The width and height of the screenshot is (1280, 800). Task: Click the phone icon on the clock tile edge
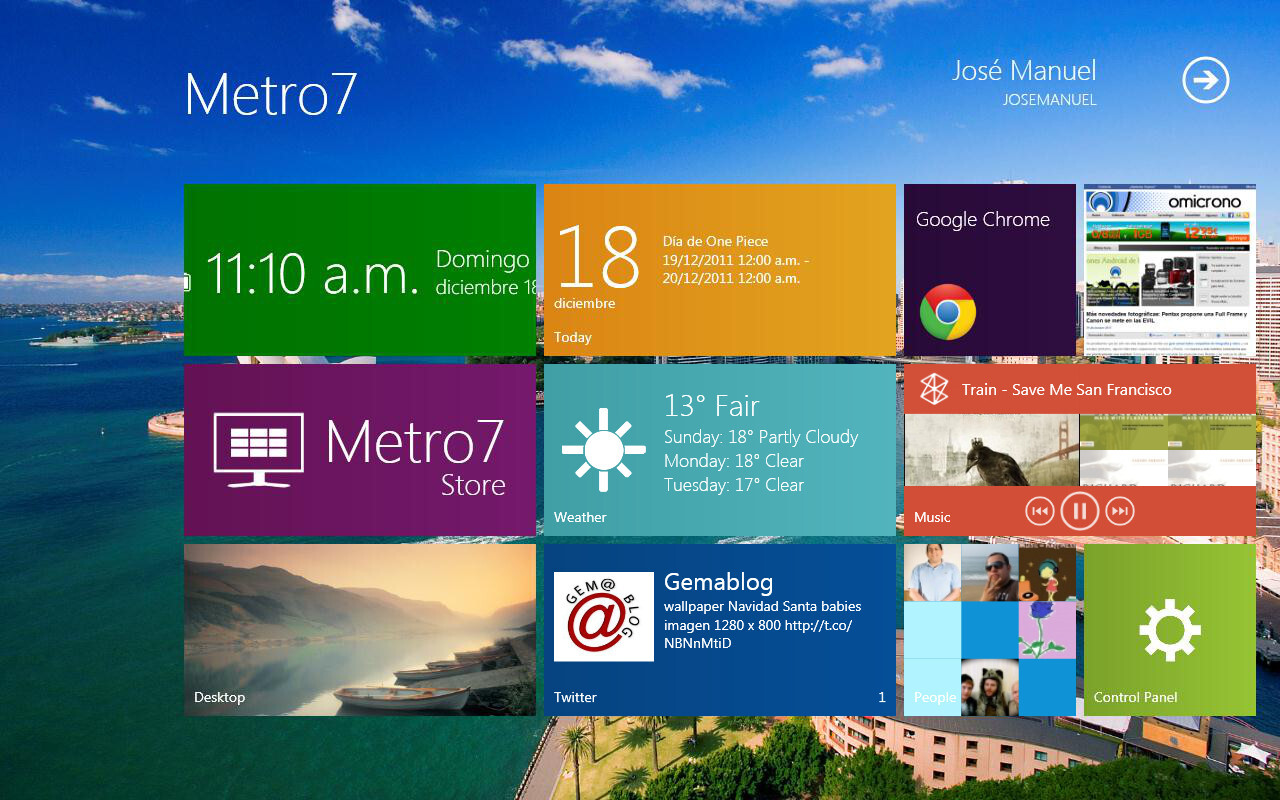coord(188,284)
